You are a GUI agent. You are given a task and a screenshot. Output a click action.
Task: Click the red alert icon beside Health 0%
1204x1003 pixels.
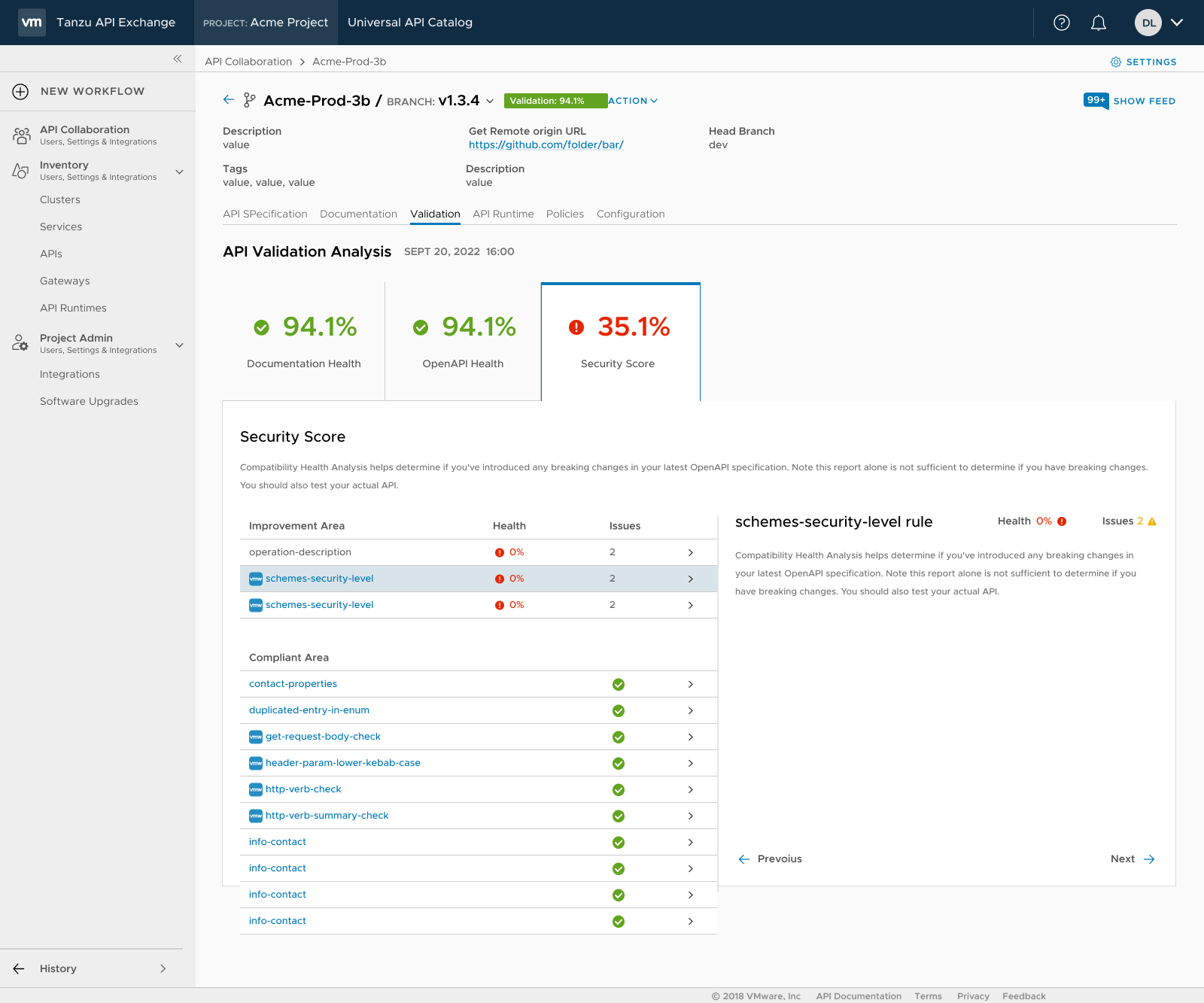(1062, 521)
